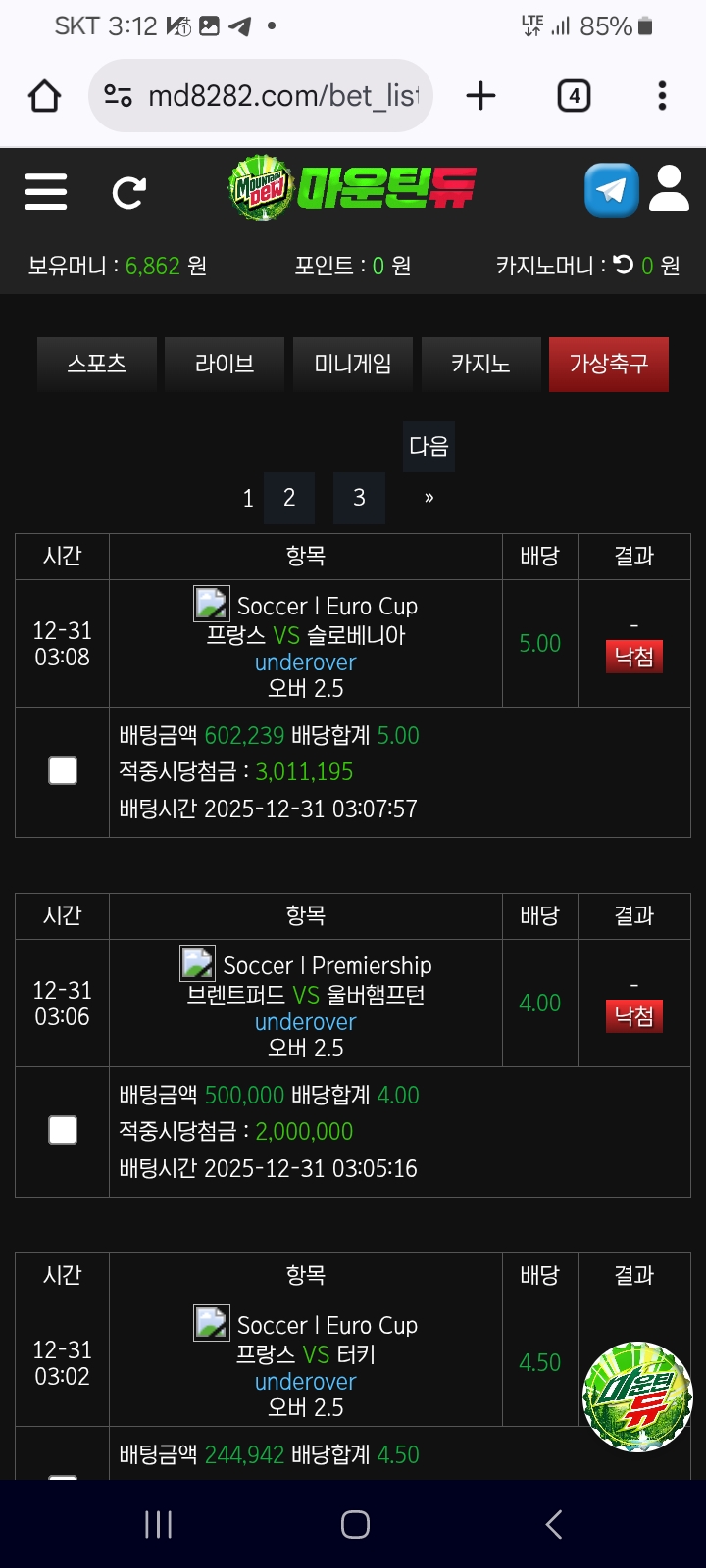Image resolution: width=706 pixels, height=1568 pixels.
Task: Check the Brentford vs Wolverhampton bet checkbox
Action: (63, 1131)
